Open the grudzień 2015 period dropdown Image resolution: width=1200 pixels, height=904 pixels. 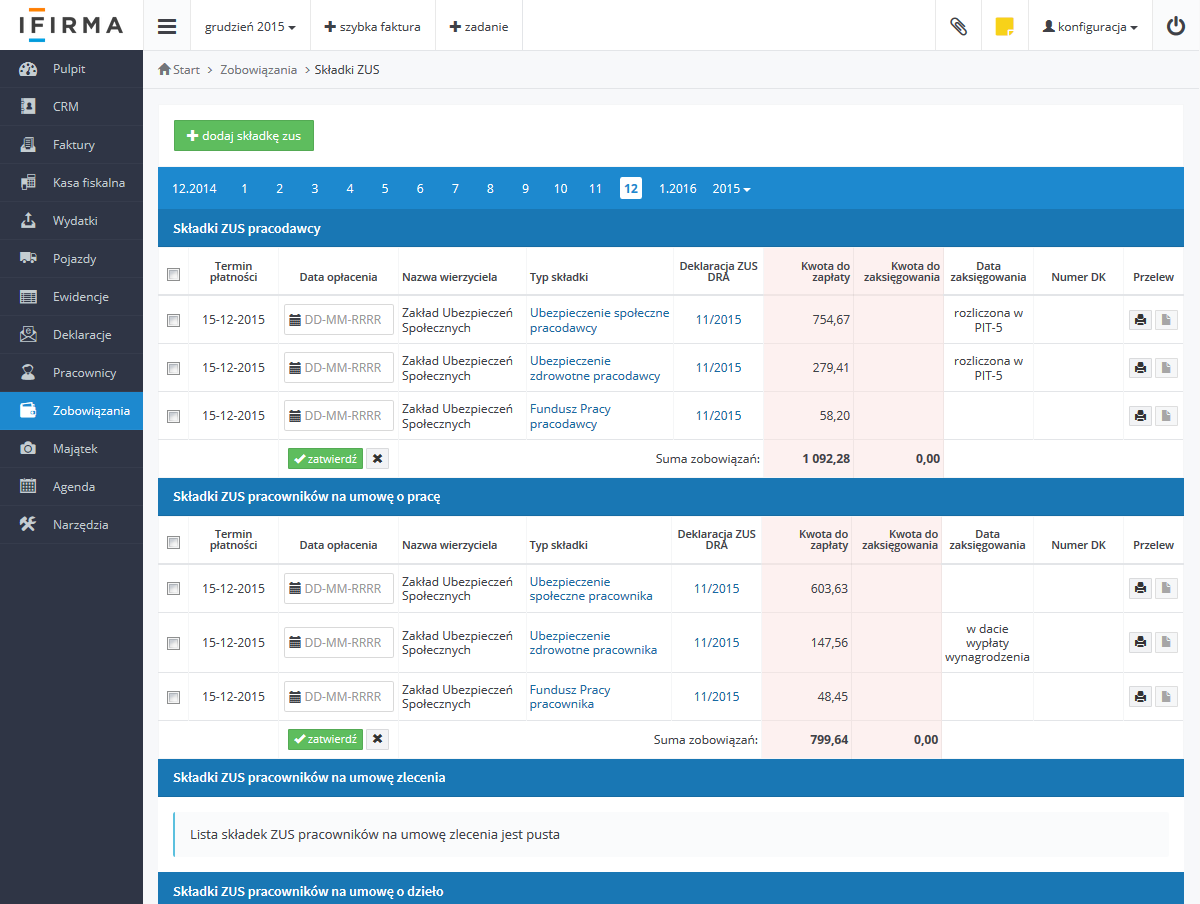tap(250, 27)
